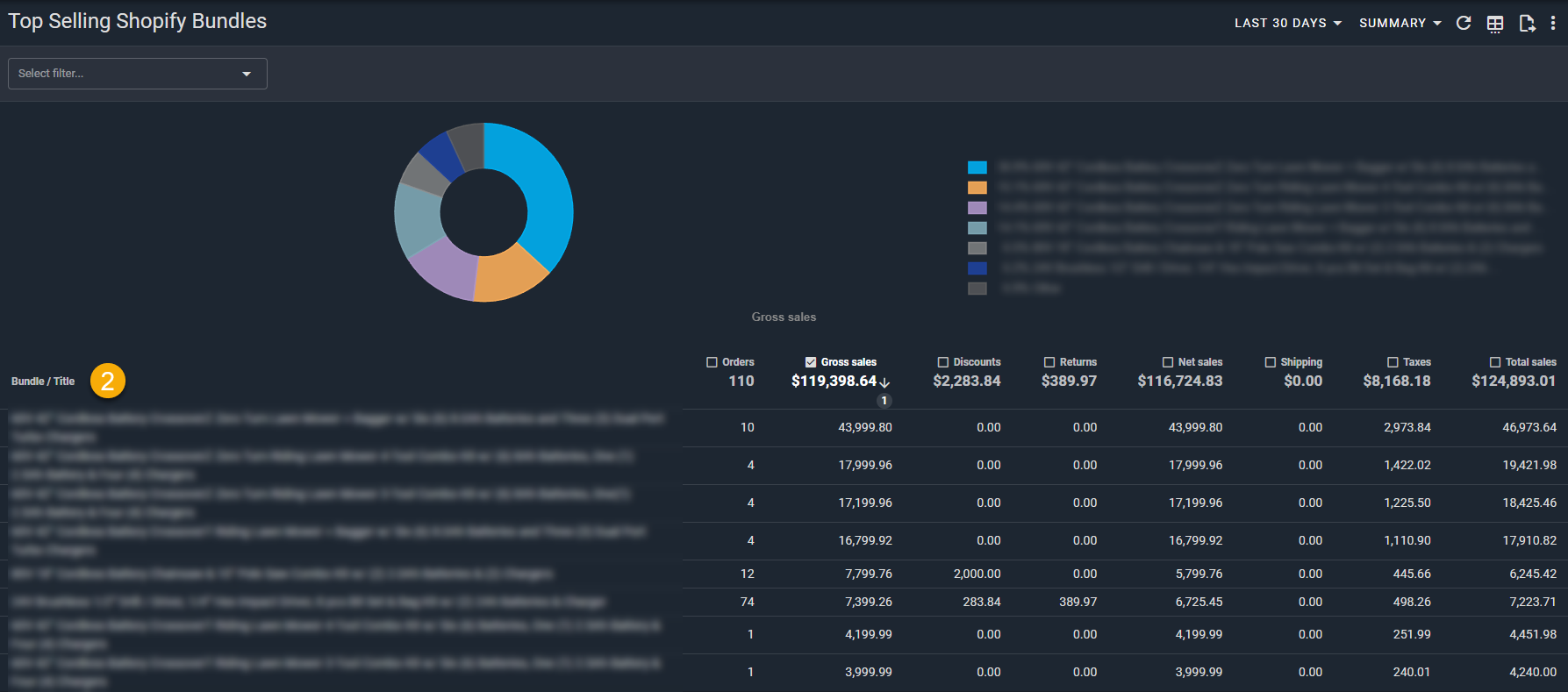The height and width of the screenshot is (692, 1568).
Task: Sort by the Bundle / Title column header
Action: 43,382
